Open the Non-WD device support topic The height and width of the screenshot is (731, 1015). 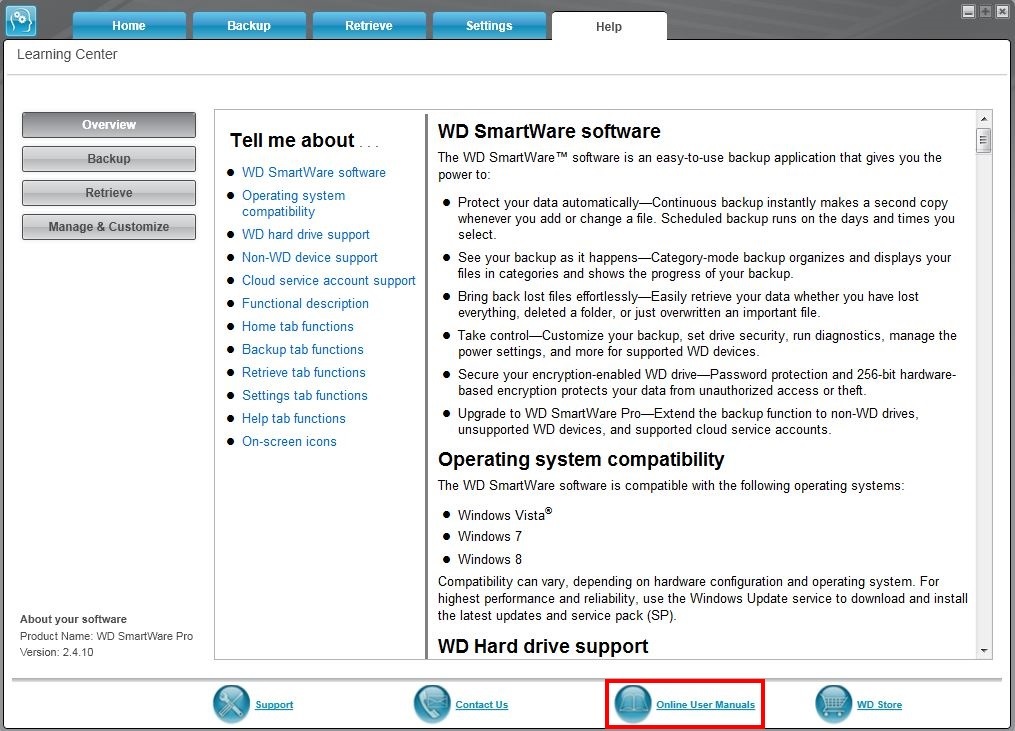tap(309, 257)
